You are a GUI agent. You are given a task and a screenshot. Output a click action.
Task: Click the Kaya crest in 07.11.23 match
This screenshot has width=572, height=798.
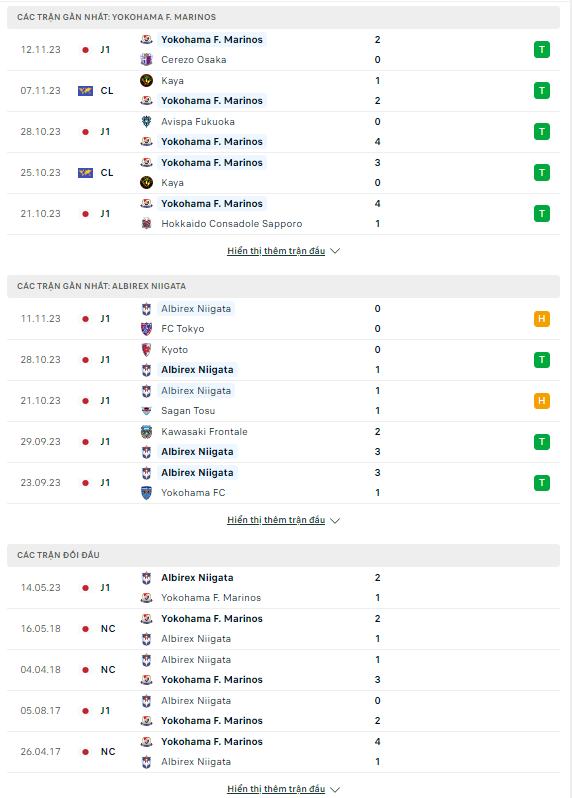tap(147, 80)
